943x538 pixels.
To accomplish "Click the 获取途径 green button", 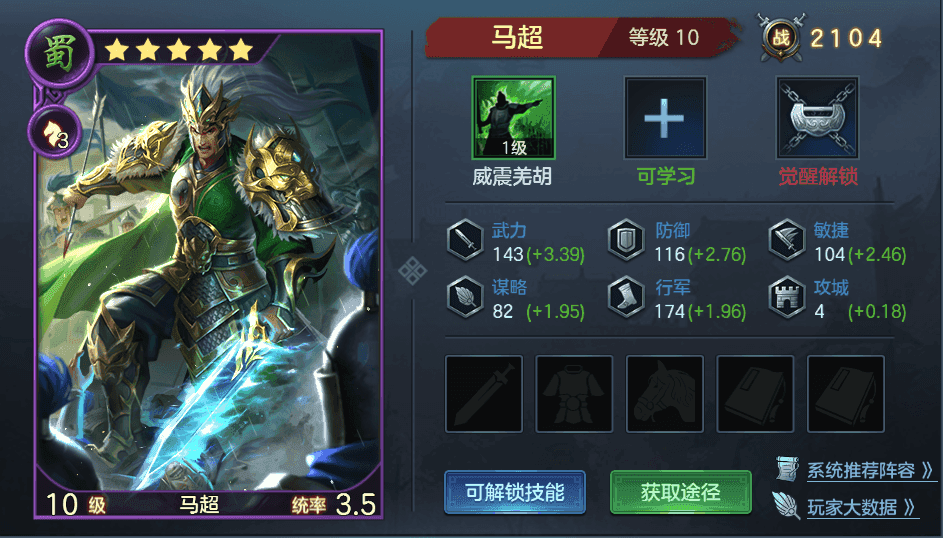I will (681, 492).
